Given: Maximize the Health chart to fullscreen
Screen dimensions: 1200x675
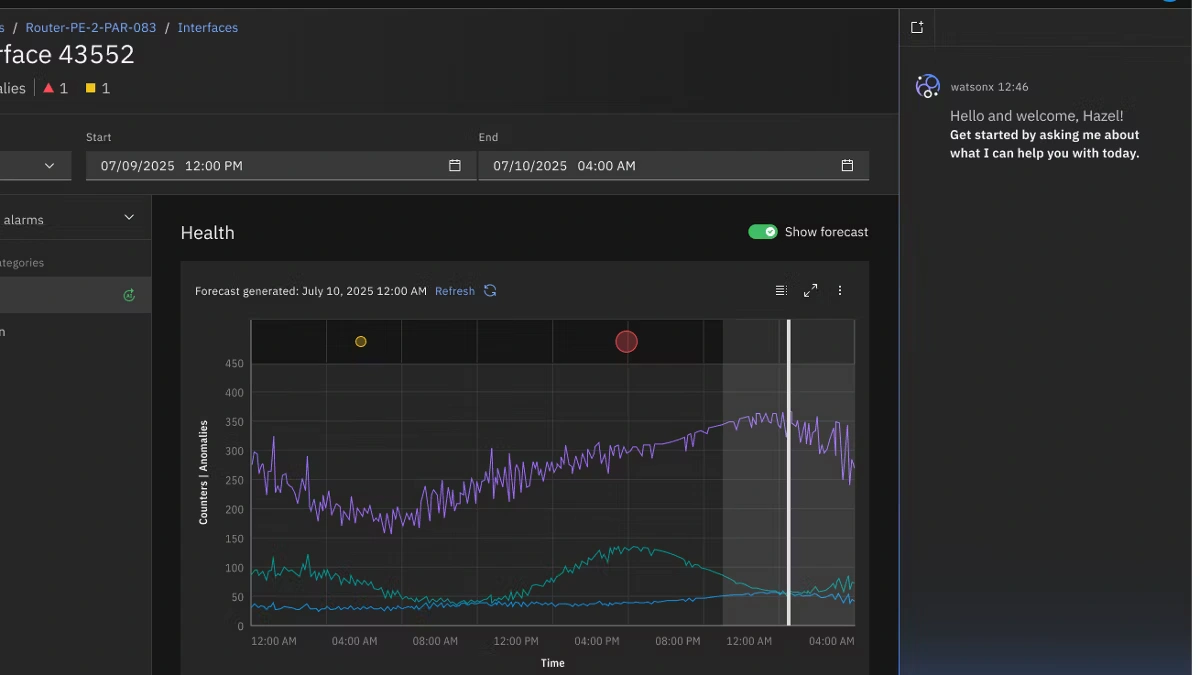Looking at the screenshot, I should (x=810, y=290).
